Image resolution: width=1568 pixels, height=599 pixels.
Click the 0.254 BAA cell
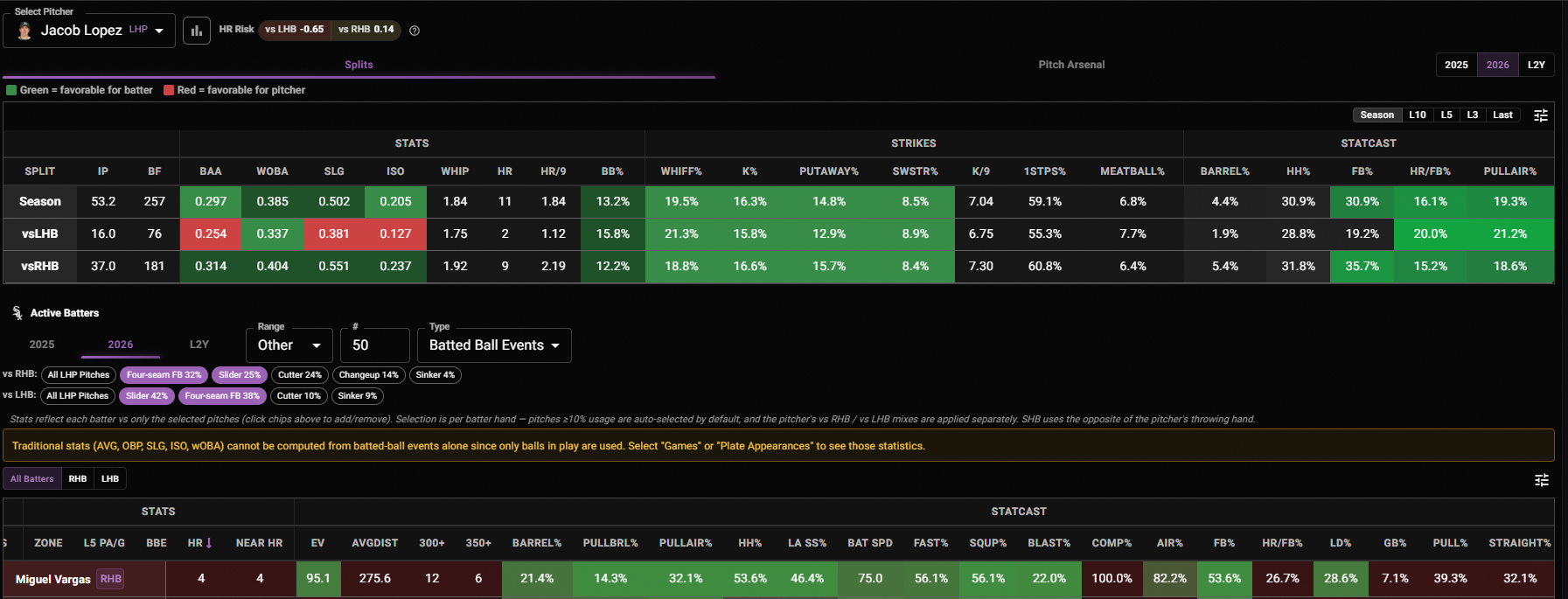point(211,233)
